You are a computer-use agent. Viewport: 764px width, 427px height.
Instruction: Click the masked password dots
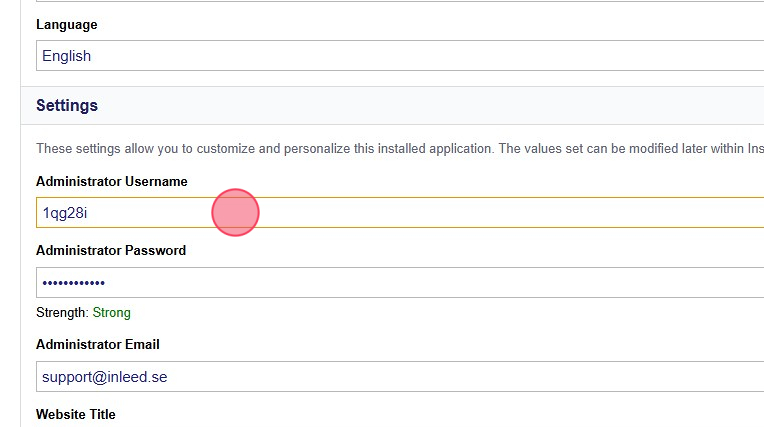[73, 283]
